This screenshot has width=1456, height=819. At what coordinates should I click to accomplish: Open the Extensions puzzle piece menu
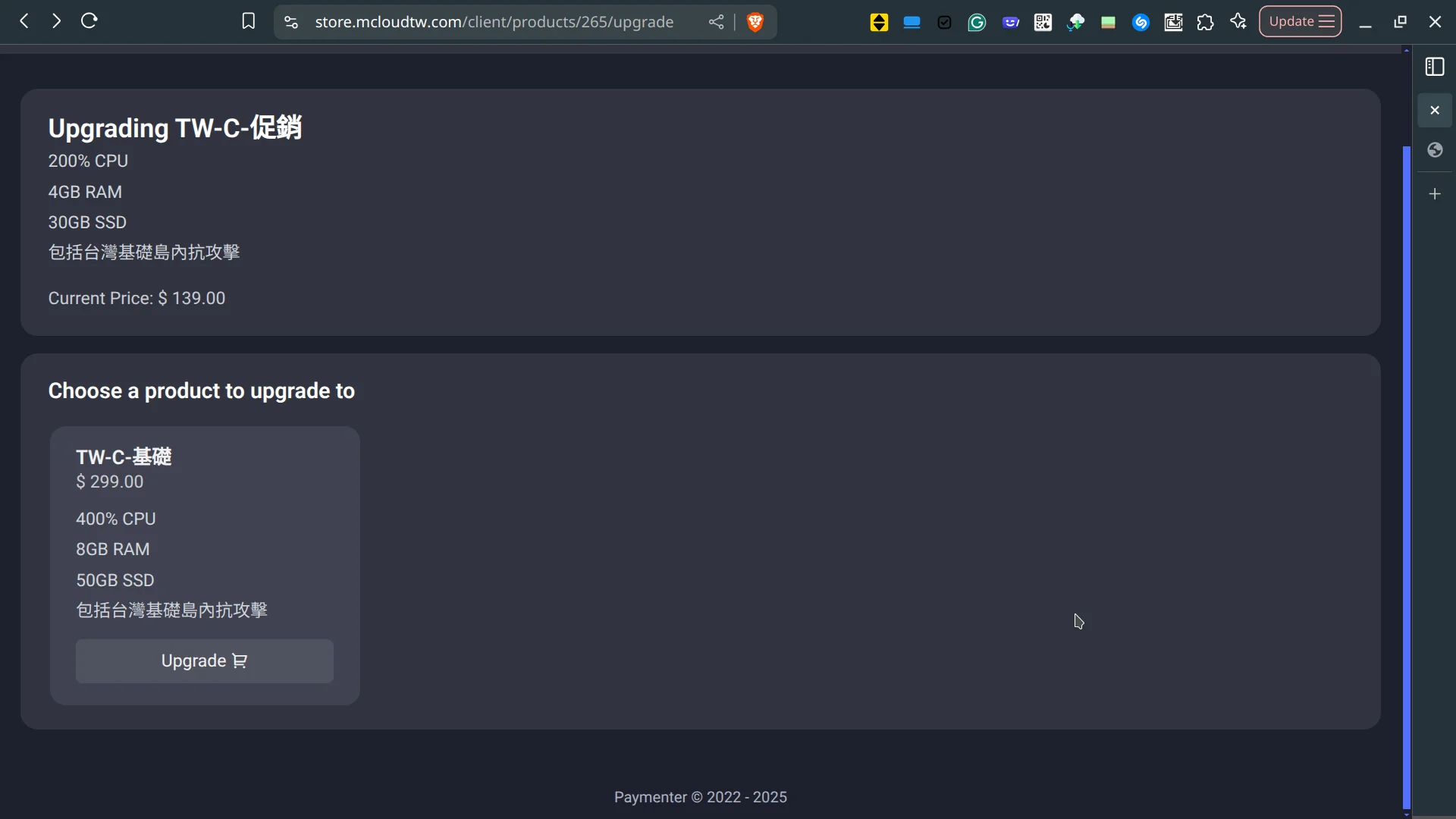click(1205, 23)
